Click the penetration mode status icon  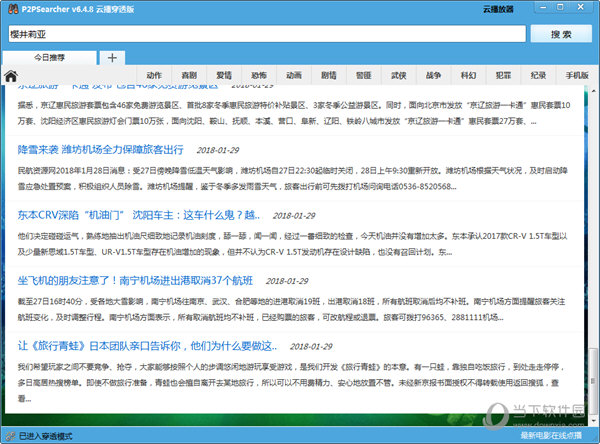(11, 436)
